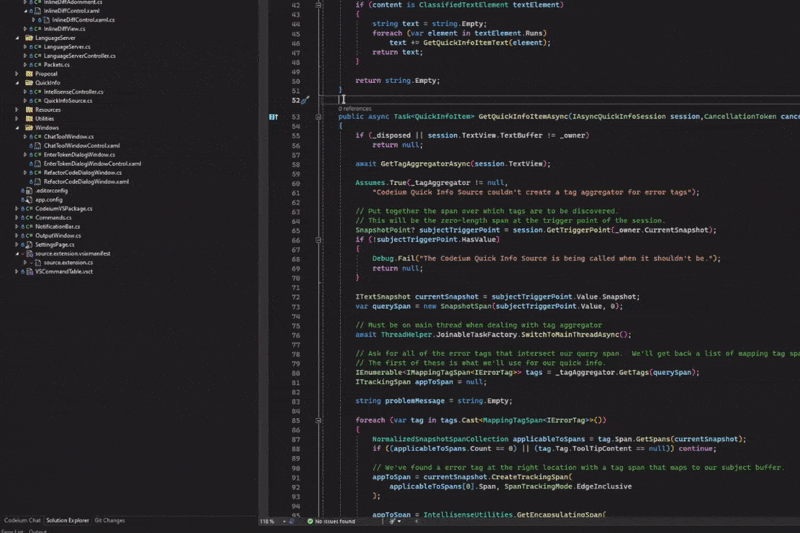Open the Codeium Chat tab

[x=22, y=520]
